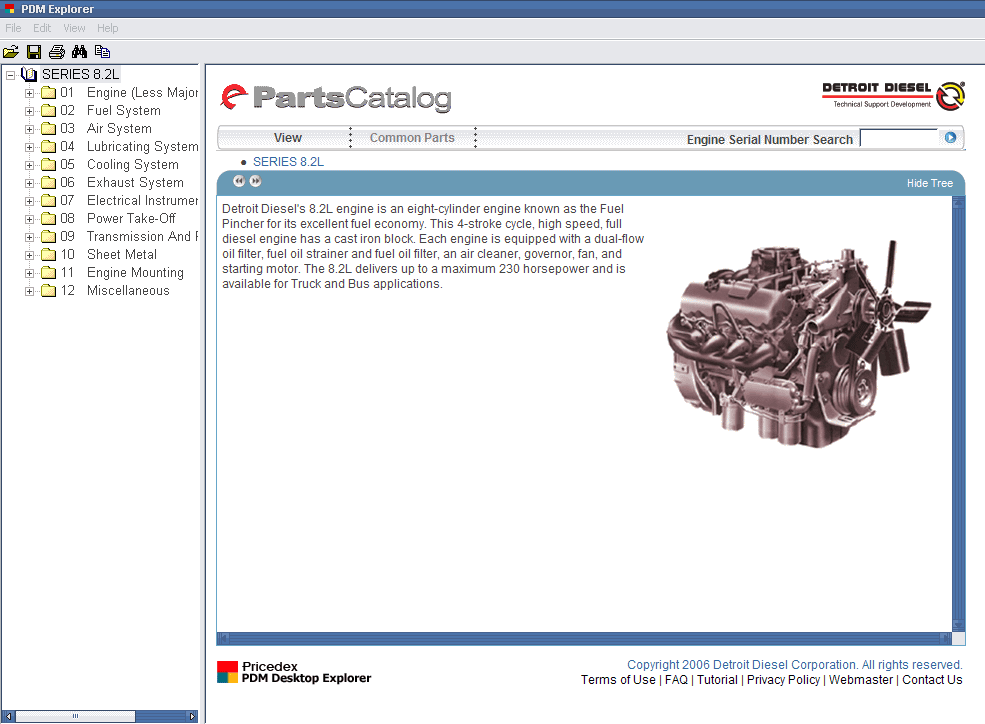Click the binoculars Find icon

coord(79,51)
